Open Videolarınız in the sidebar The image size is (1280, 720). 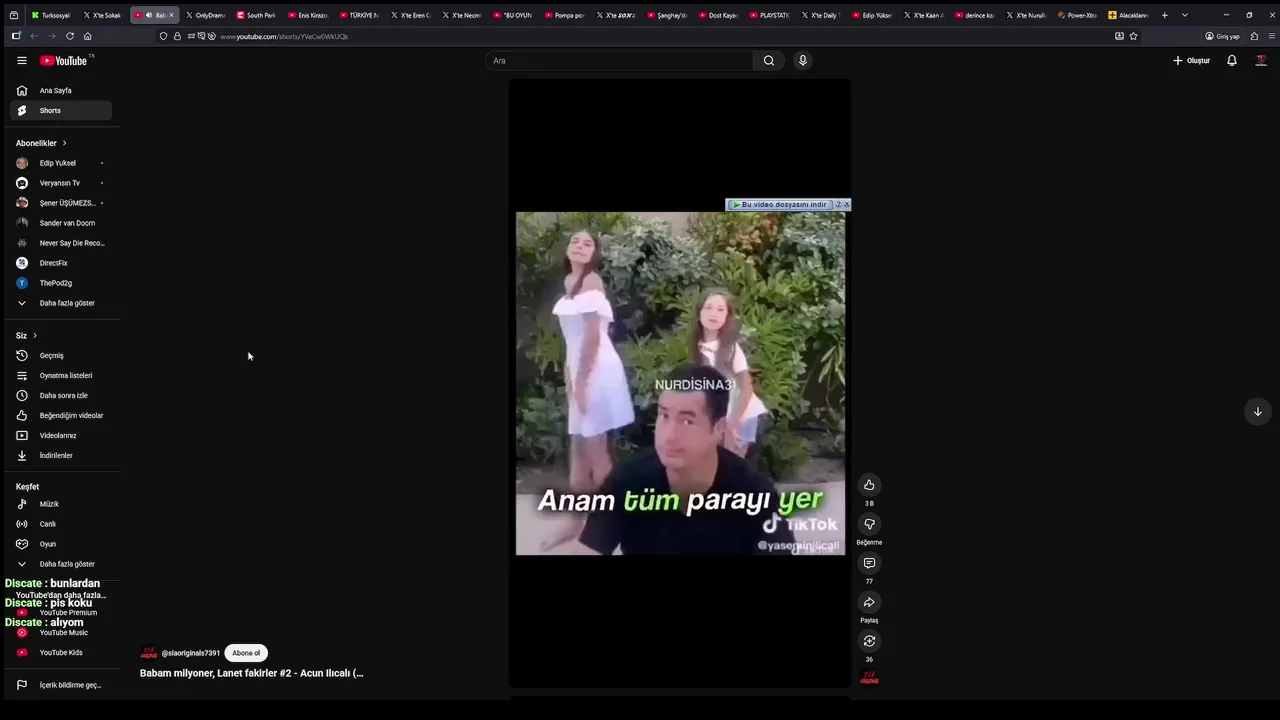(x=60, y=435)
